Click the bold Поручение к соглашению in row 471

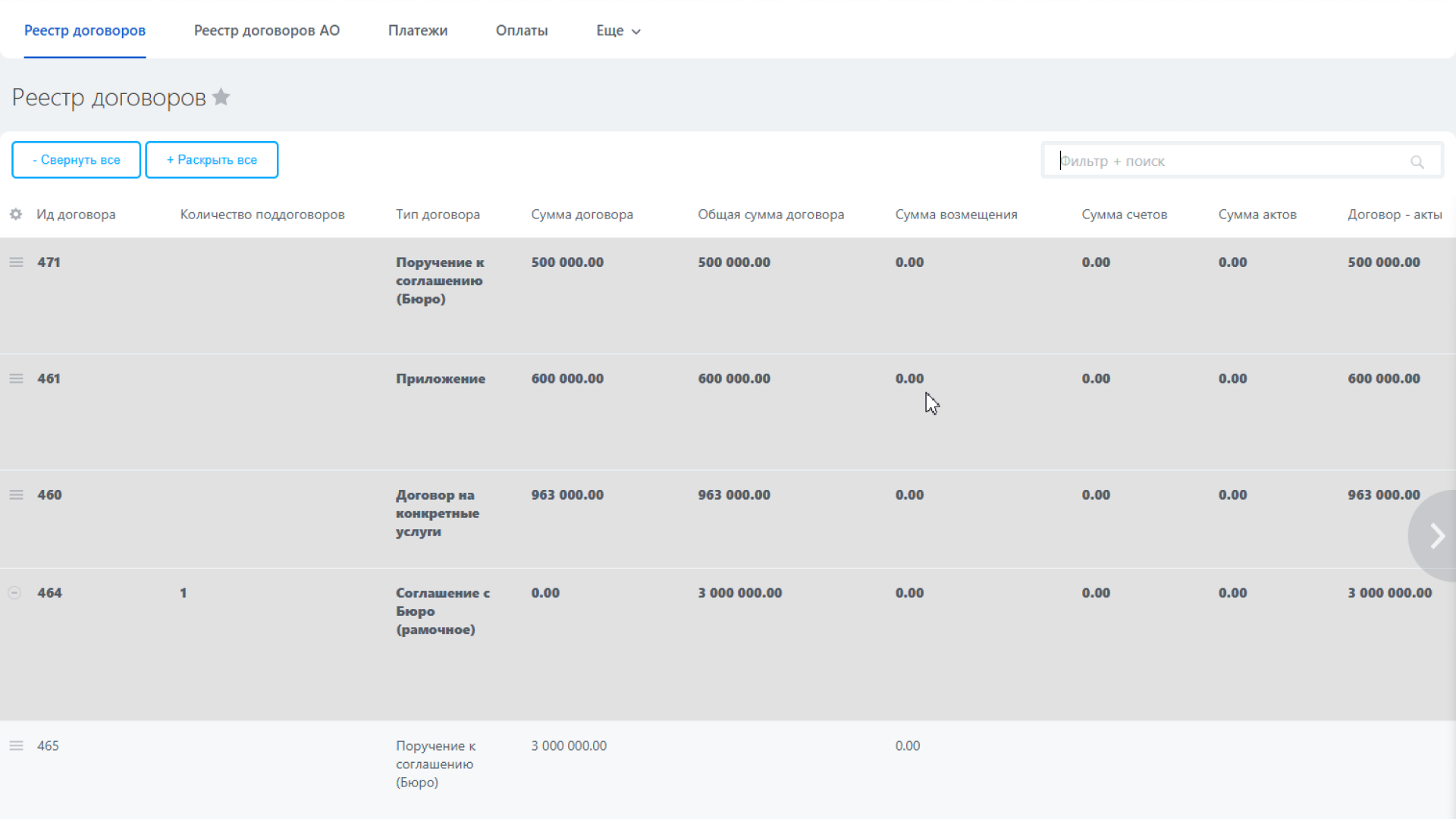[440, 281]
